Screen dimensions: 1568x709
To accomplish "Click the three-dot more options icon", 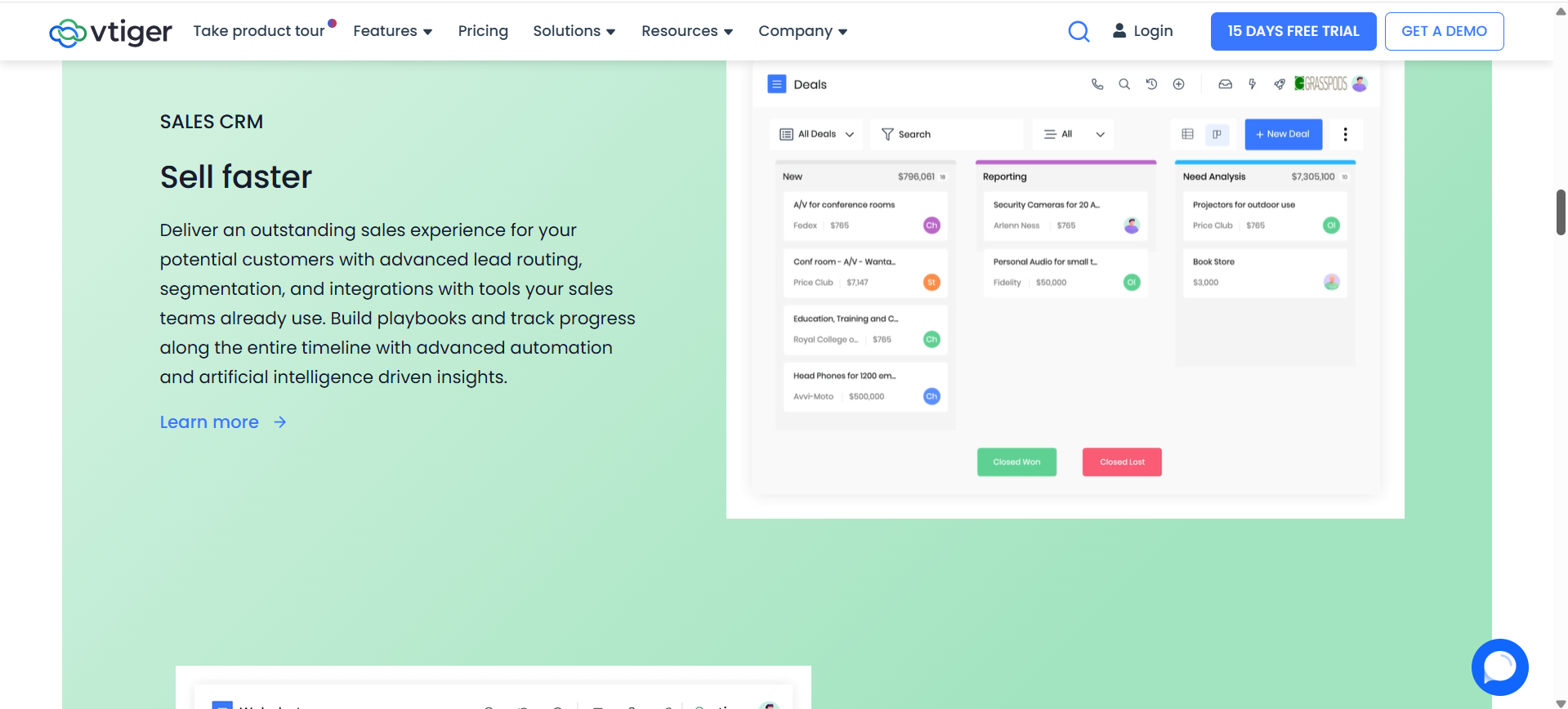I will 1345,135.
